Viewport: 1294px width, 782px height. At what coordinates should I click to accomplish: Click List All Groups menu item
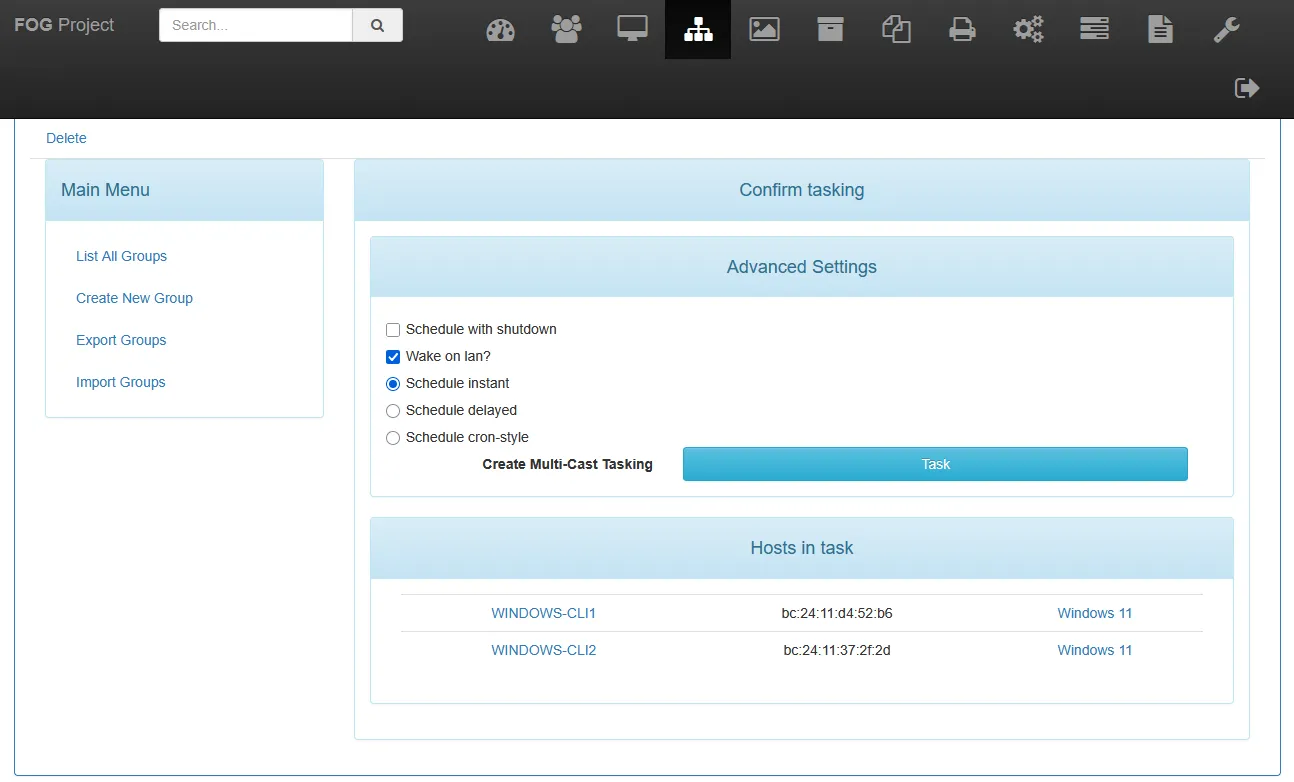[121, 256]
